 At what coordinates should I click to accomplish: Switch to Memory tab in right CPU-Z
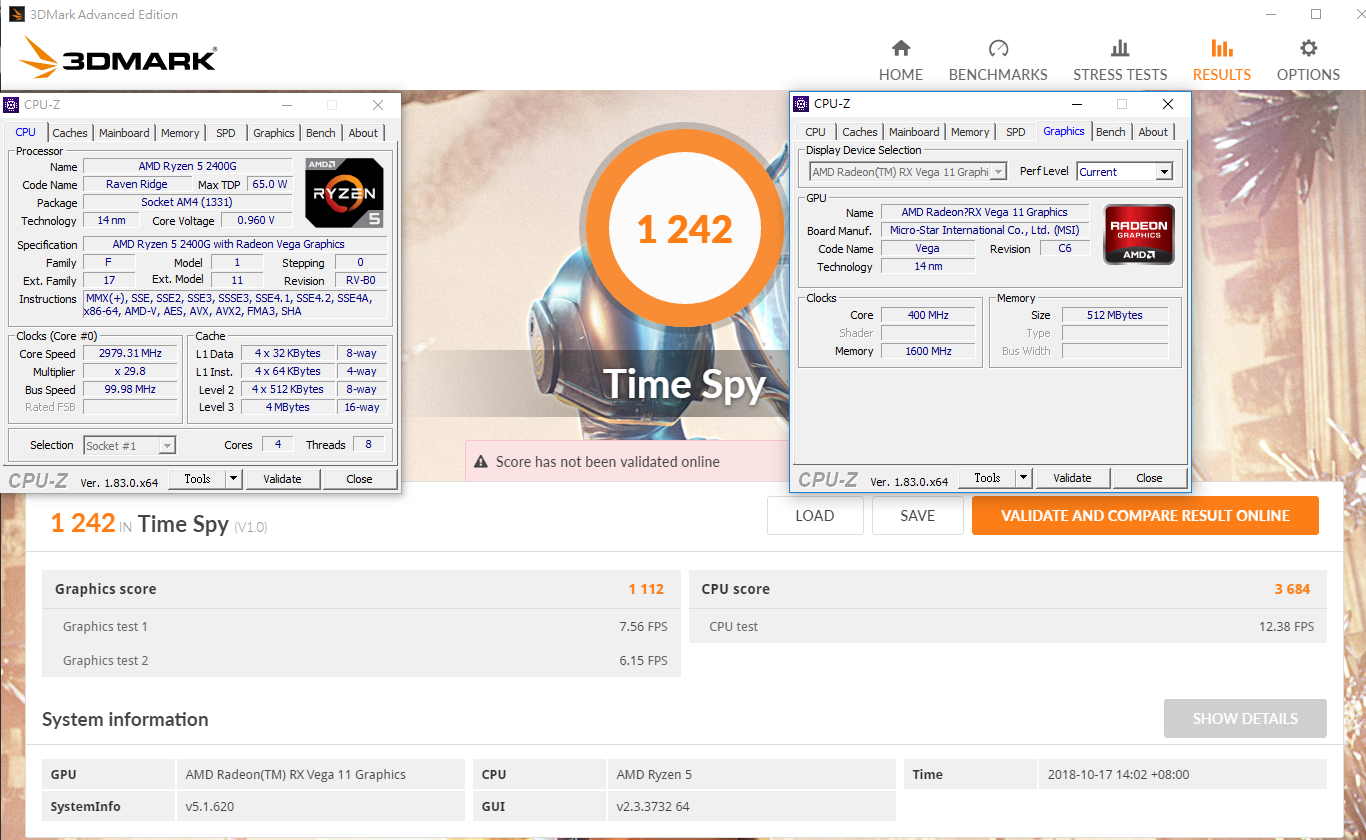pos(970,132)
